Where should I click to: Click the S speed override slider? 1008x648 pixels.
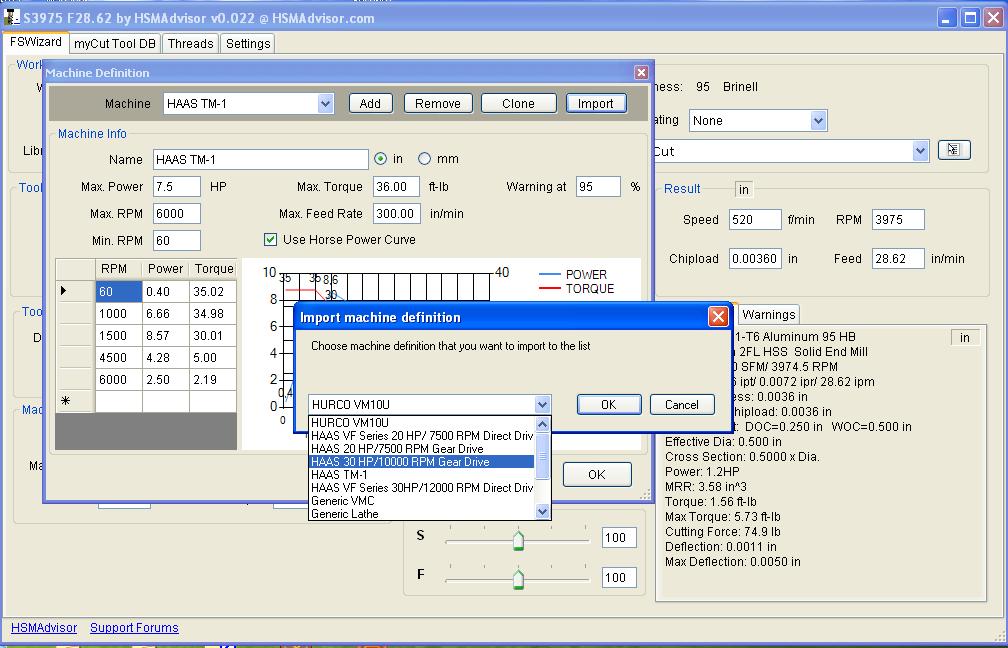[x=518, y=539]
